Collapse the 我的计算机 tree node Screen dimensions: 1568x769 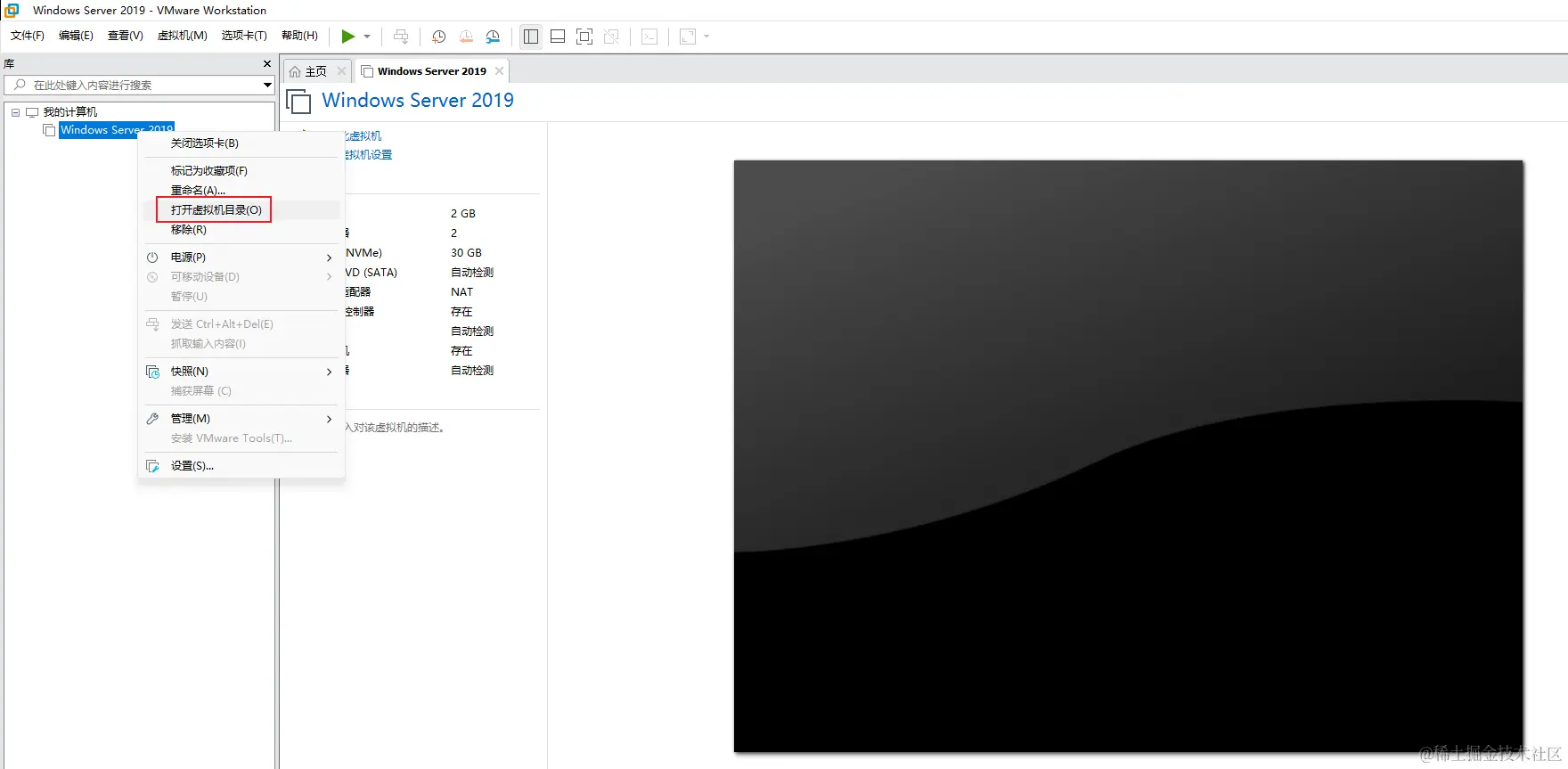[x=15, y=112]
